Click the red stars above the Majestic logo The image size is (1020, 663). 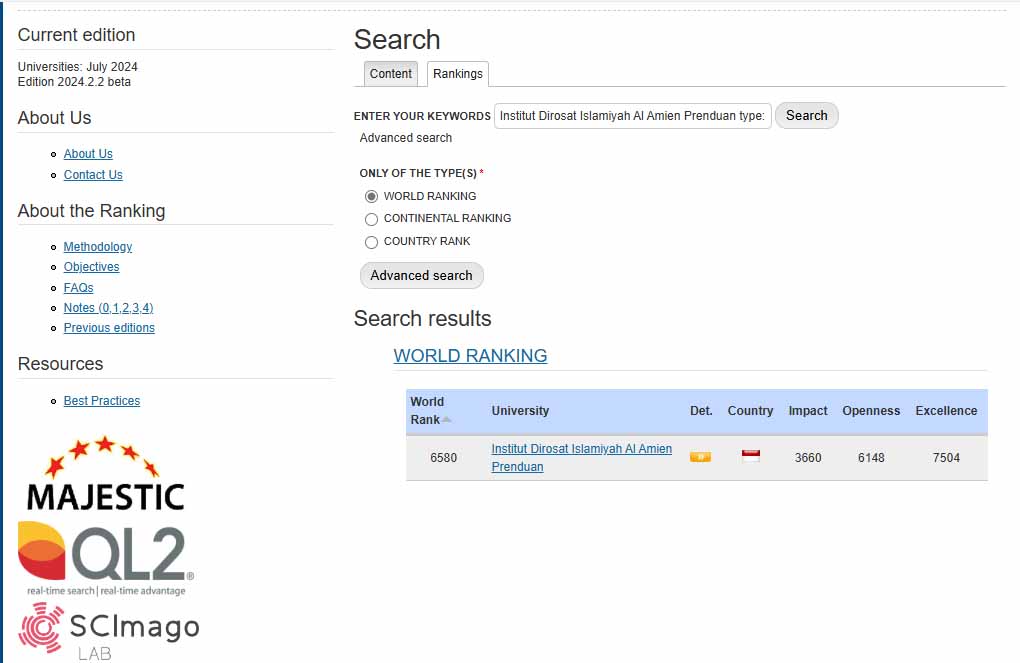pos(104,447)
